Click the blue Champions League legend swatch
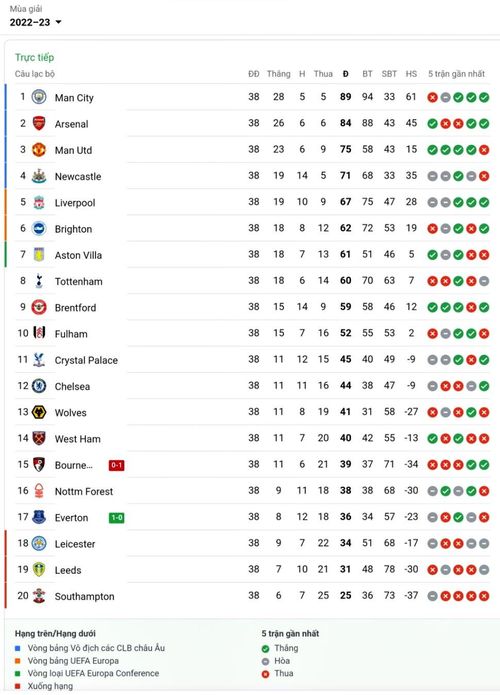Viewport: 500px width, 695px height. [x=18, y=648]
